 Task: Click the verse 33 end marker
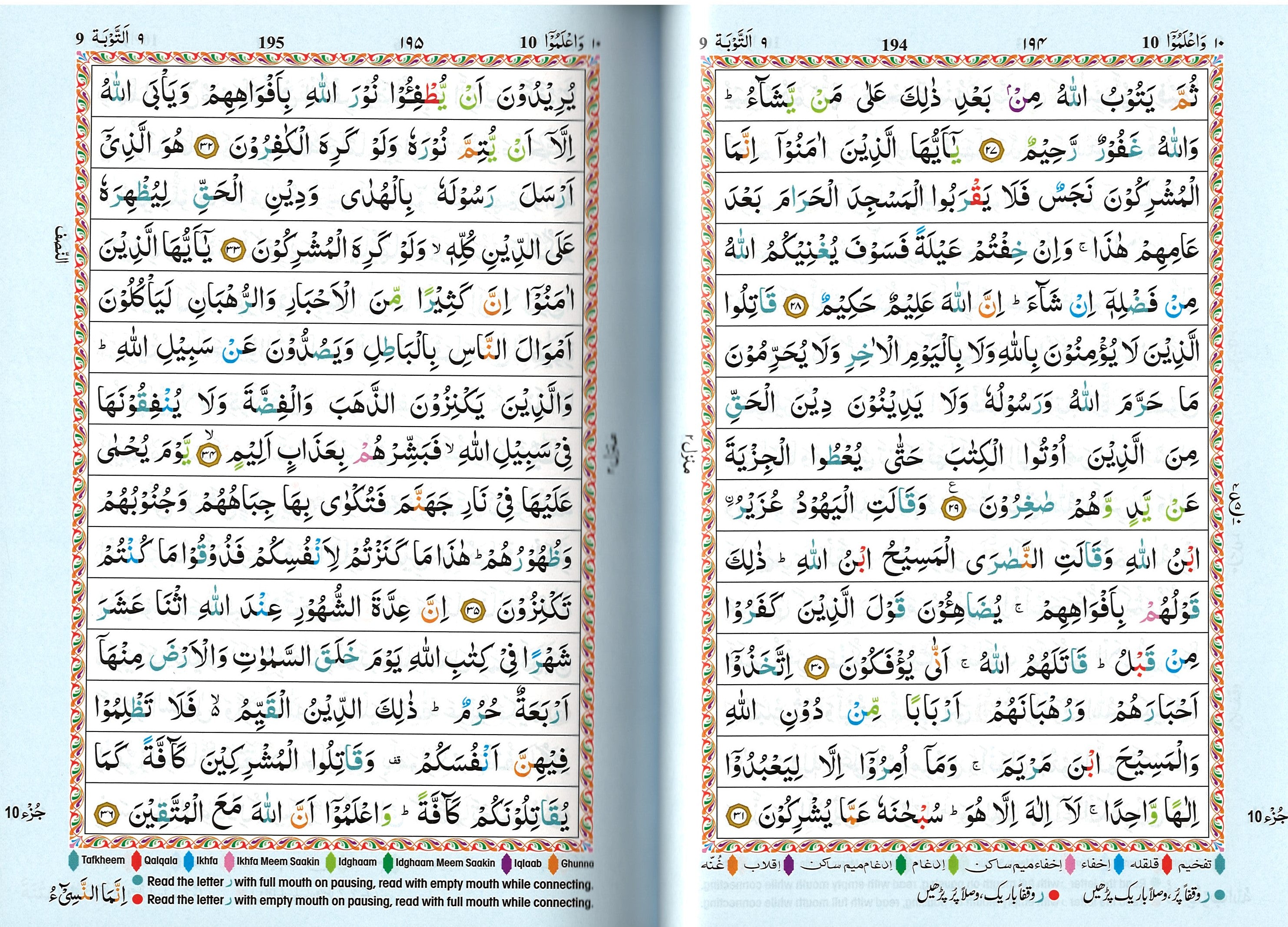coord(232,250)
